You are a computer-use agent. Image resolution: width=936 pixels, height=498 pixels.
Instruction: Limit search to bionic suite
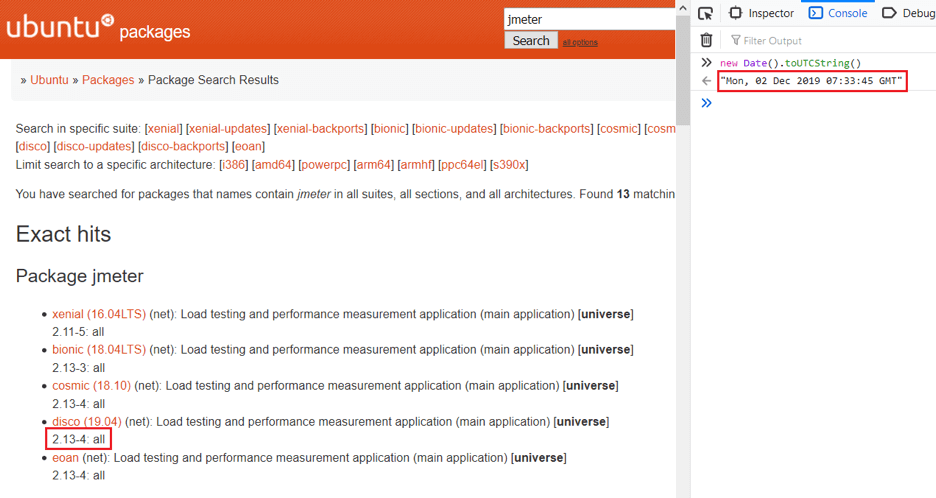click(x=389, y=129)
